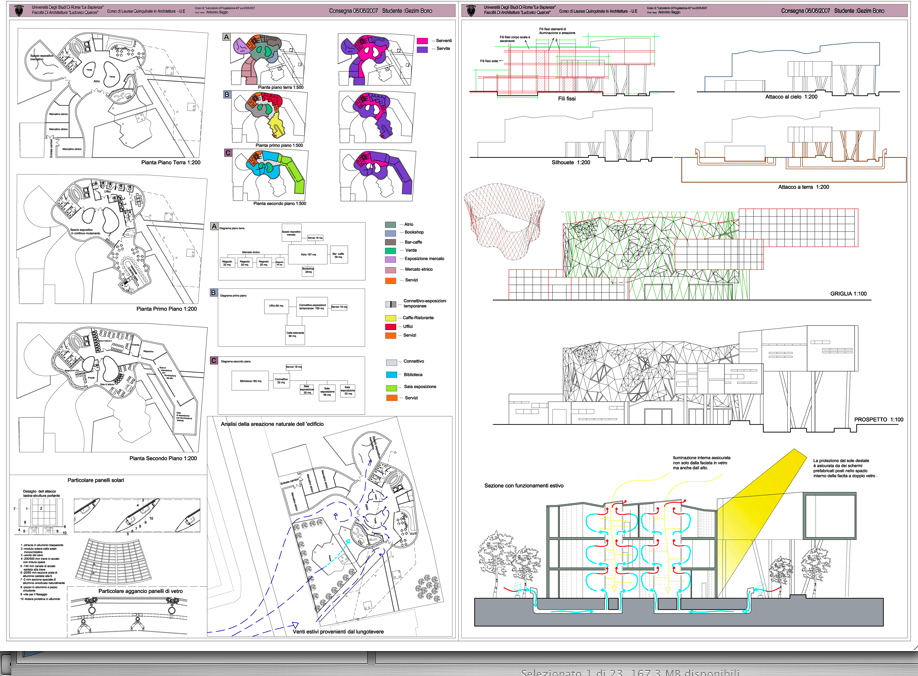Select the Pianta Primo Piano 1:200 drawing
918x676 pixels.
click(x=100, y=240)
